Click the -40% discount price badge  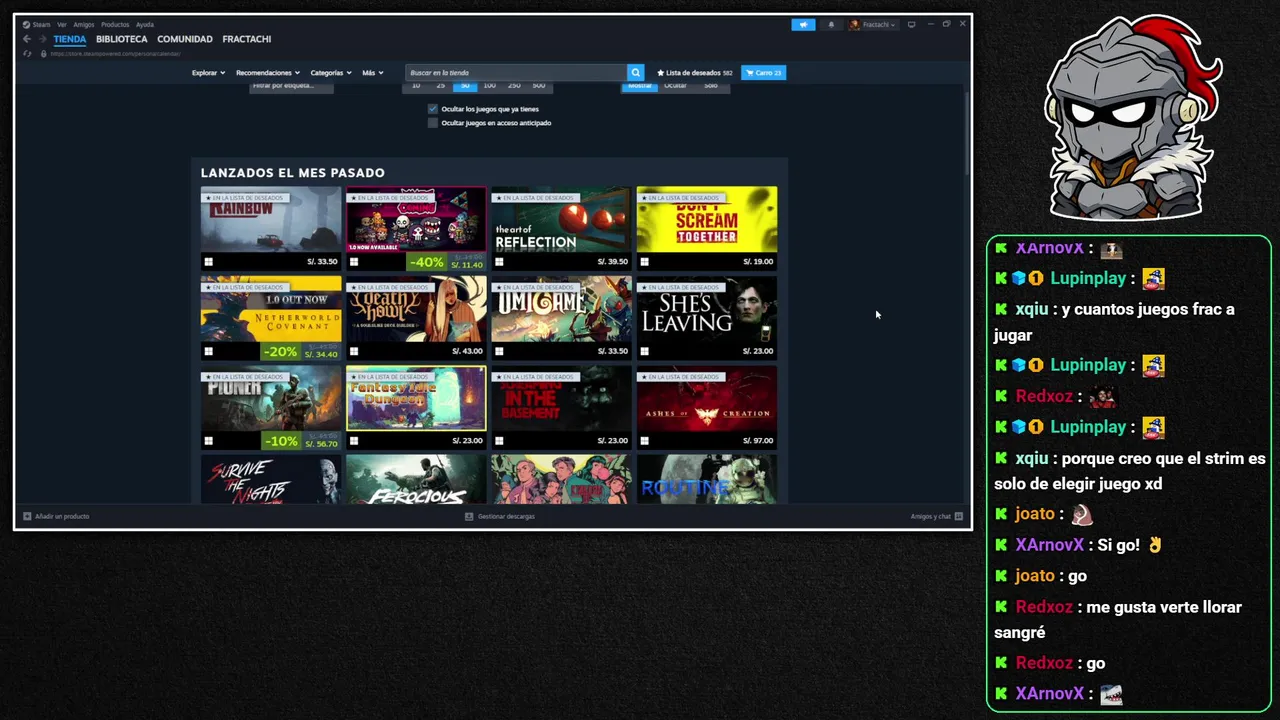coord(447,262)
